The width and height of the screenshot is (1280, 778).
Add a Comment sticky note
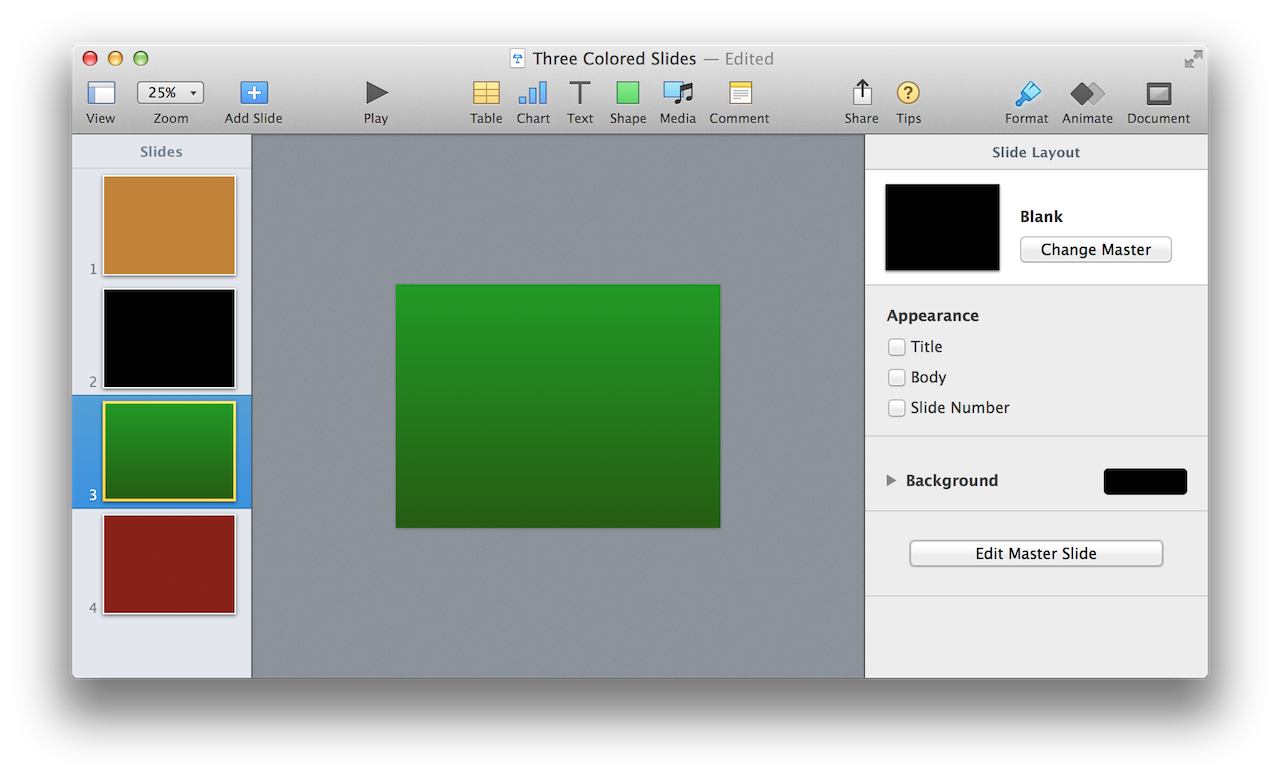tap(740, 94)
